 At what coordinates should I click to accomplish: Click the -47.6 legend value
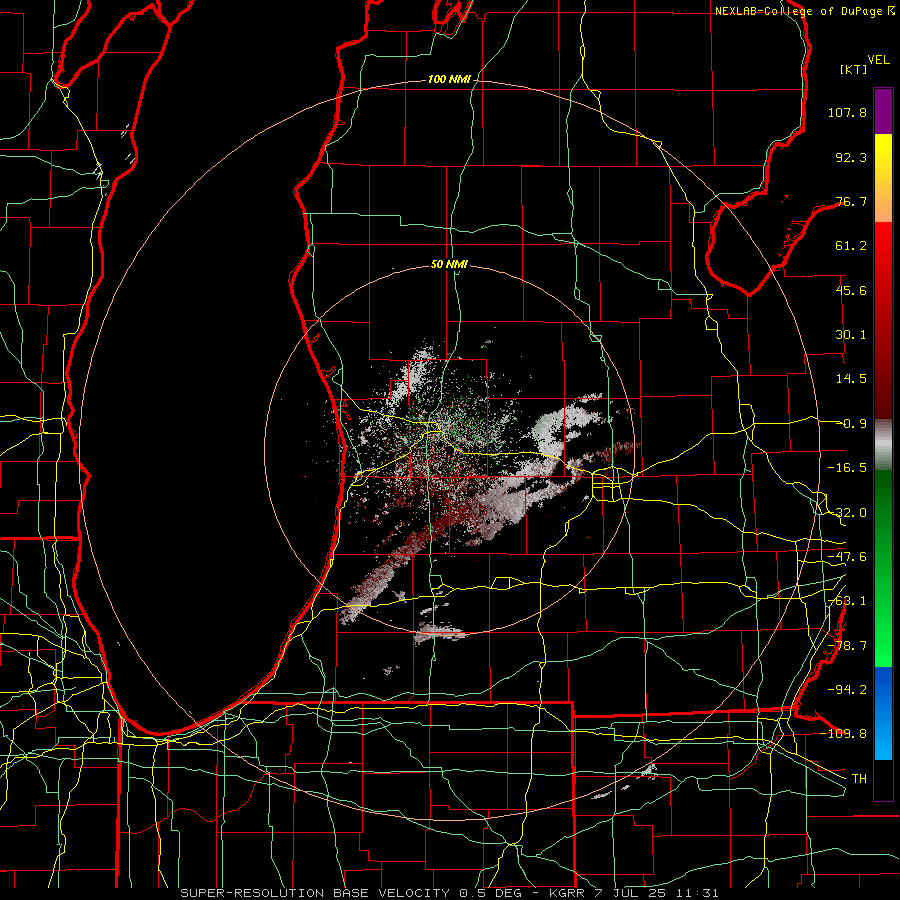pos(847,557)
